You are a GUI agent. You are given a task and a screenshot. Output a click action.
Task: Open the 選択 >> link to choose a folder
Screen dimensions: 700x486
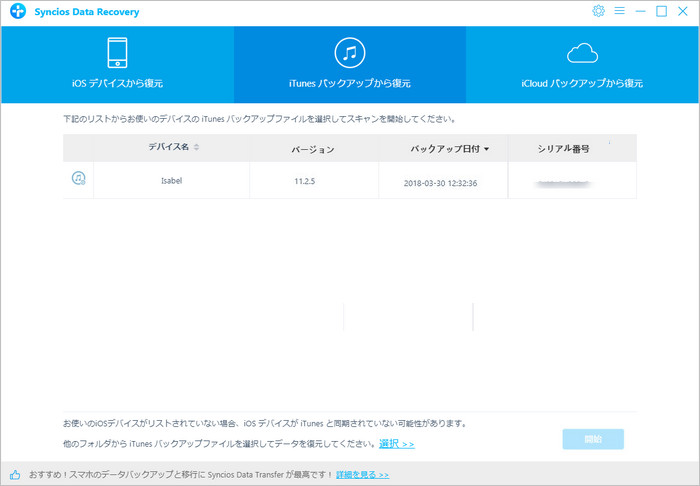[397, 444]
